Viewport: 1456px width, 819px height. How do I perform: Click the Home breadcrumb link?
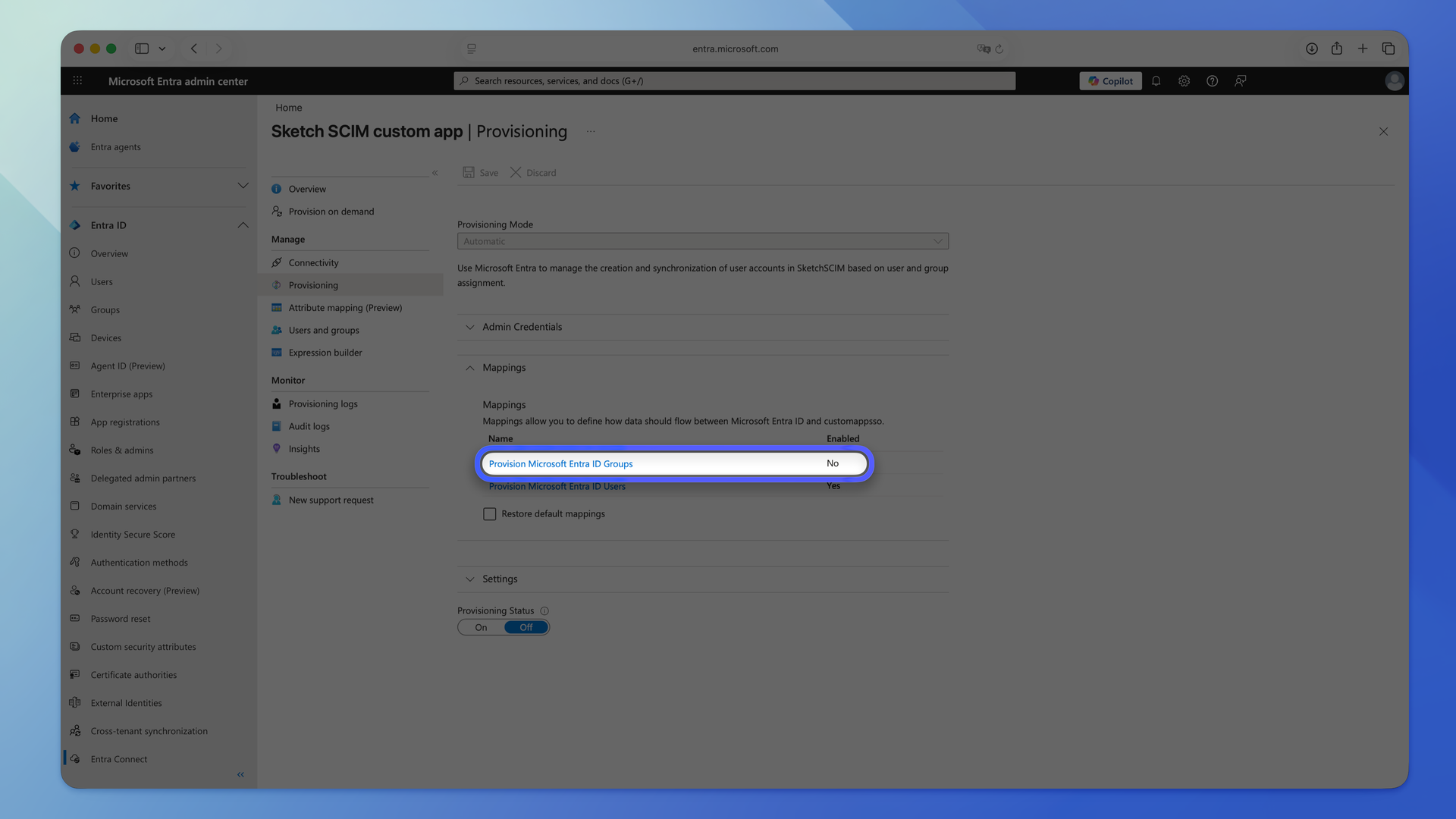tap(288, 108)
